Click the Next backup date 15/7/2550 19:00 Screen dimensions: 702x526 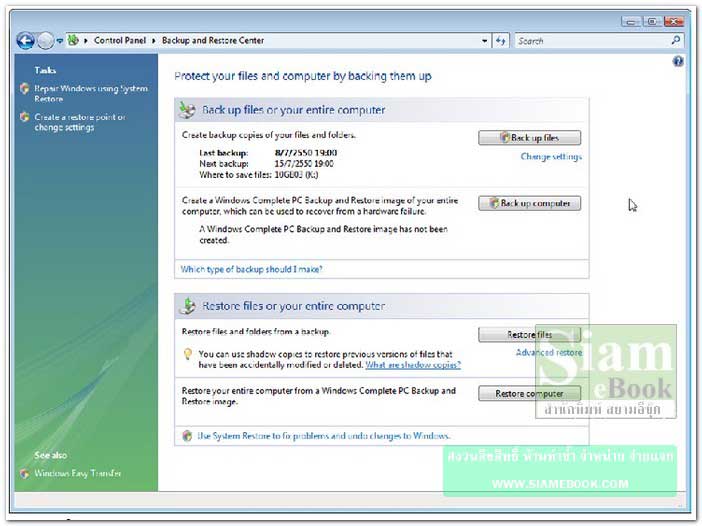click(x=304, y=164)
